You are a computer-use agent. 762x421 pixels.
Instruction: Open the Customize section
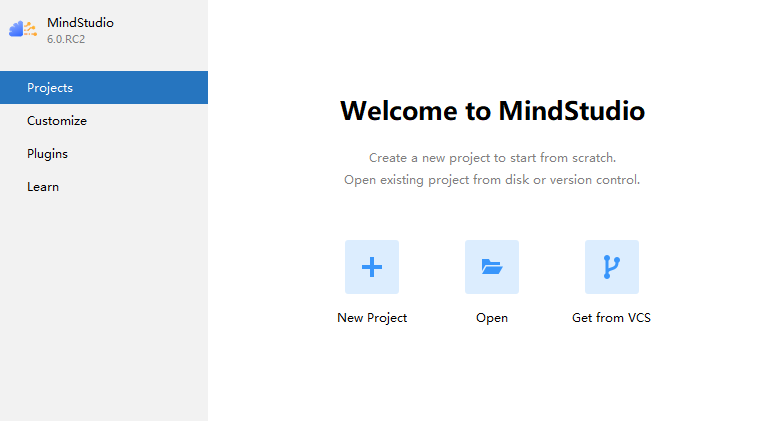tap(104, 121)
